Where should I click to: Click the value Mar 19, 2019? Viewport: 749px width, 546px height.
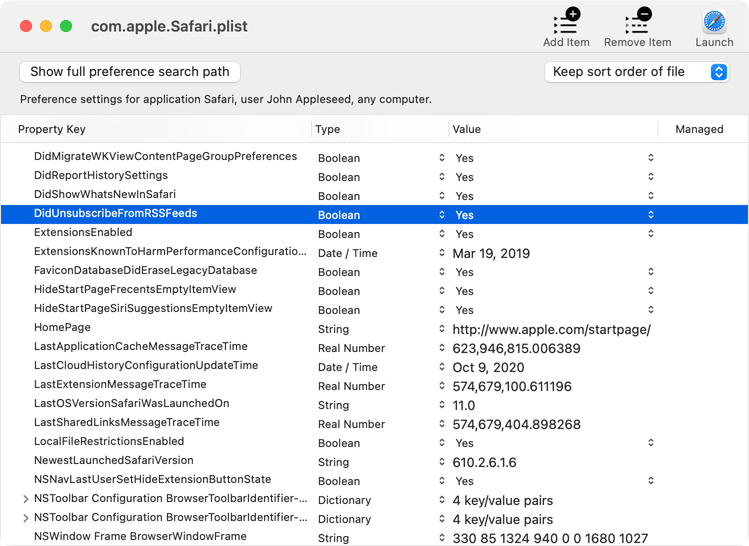[x=491, y=253]
